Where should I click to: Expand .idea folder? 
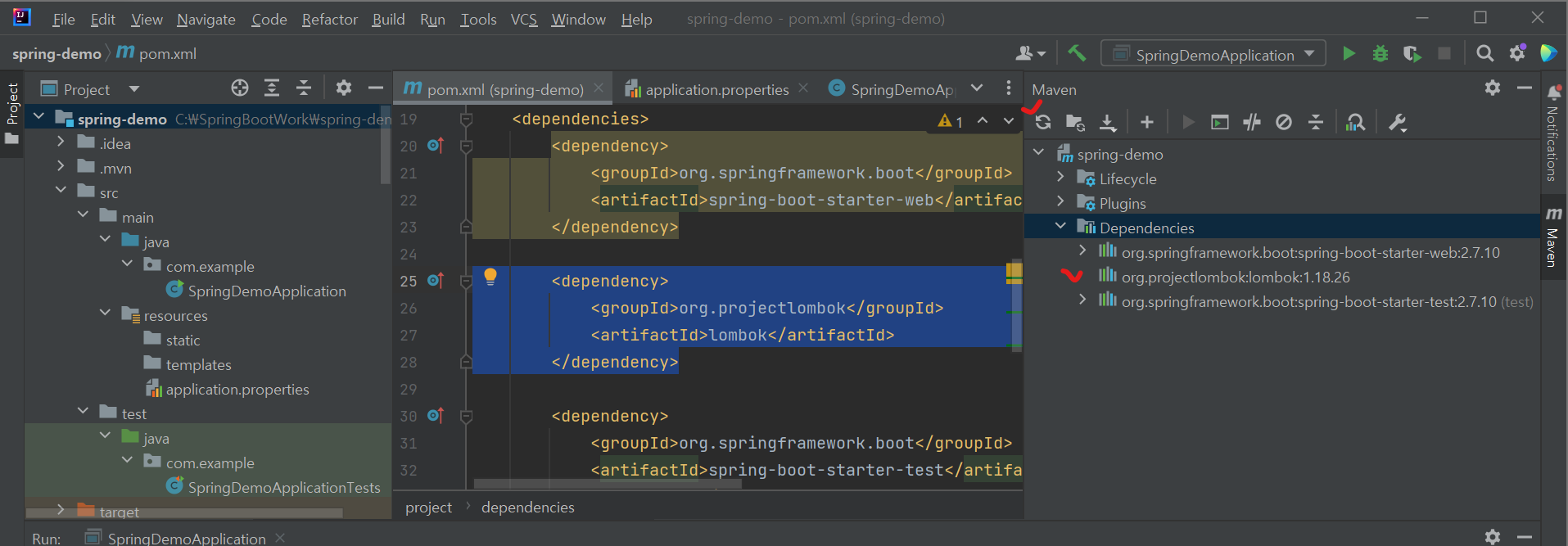[61, 142]
